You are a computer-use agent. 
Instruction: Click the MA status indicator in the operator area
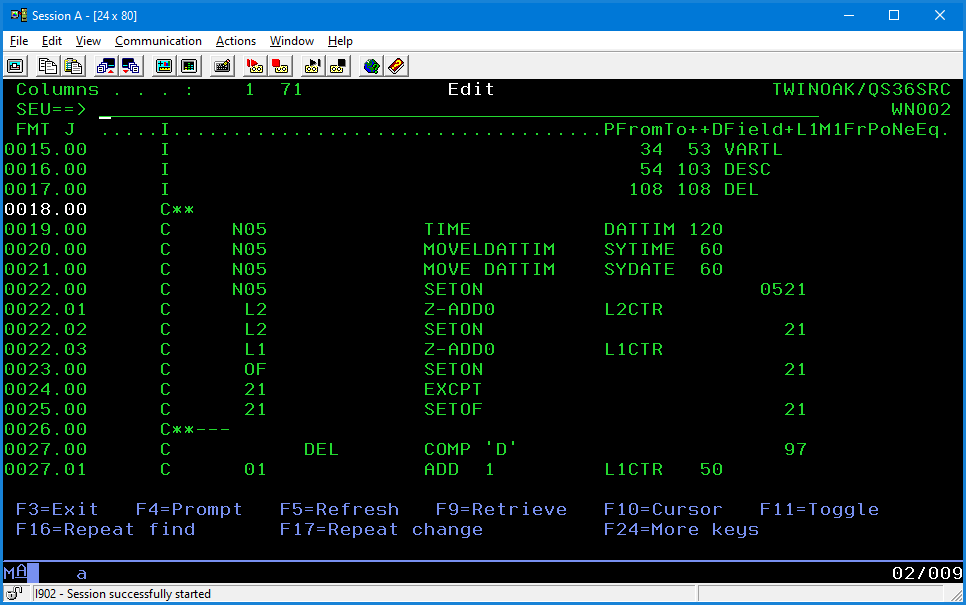(15, 573)
